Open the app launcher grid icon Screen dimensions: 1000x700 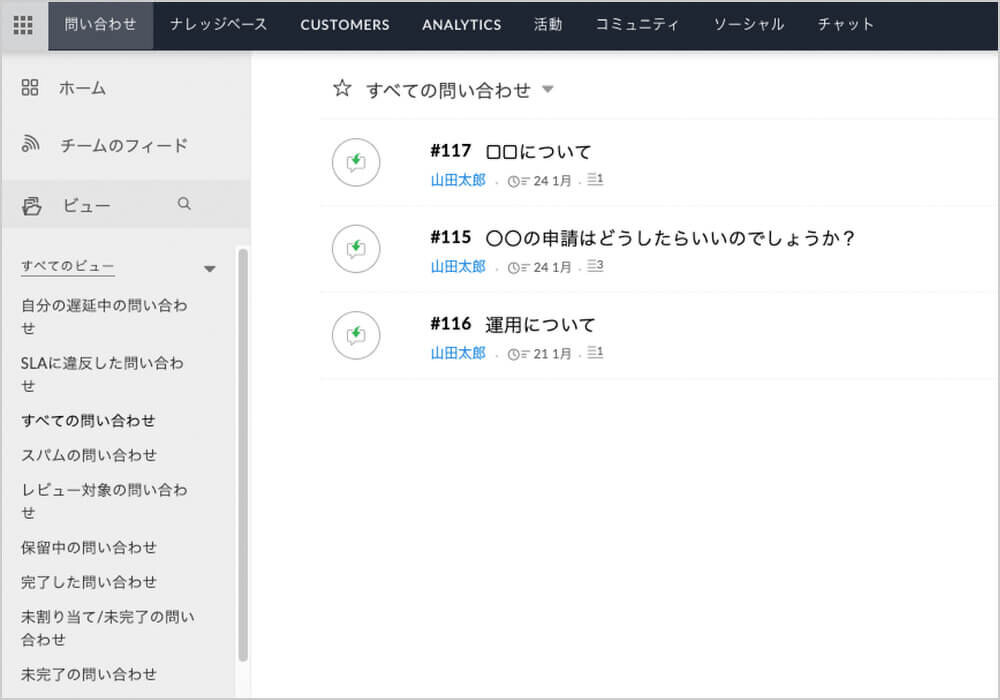pos(23,25)
